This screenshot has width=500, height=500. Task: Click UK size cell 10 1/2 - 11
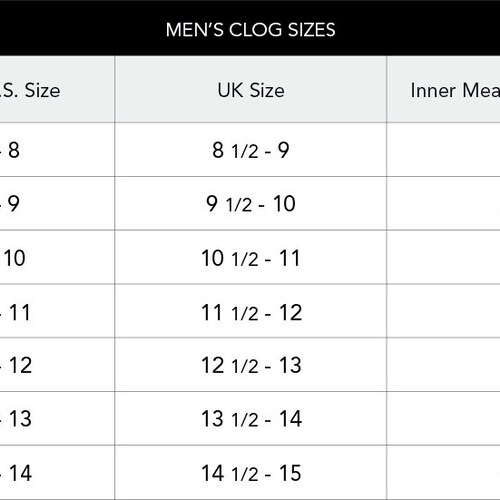pyautogui.click(x=251, y=258)
